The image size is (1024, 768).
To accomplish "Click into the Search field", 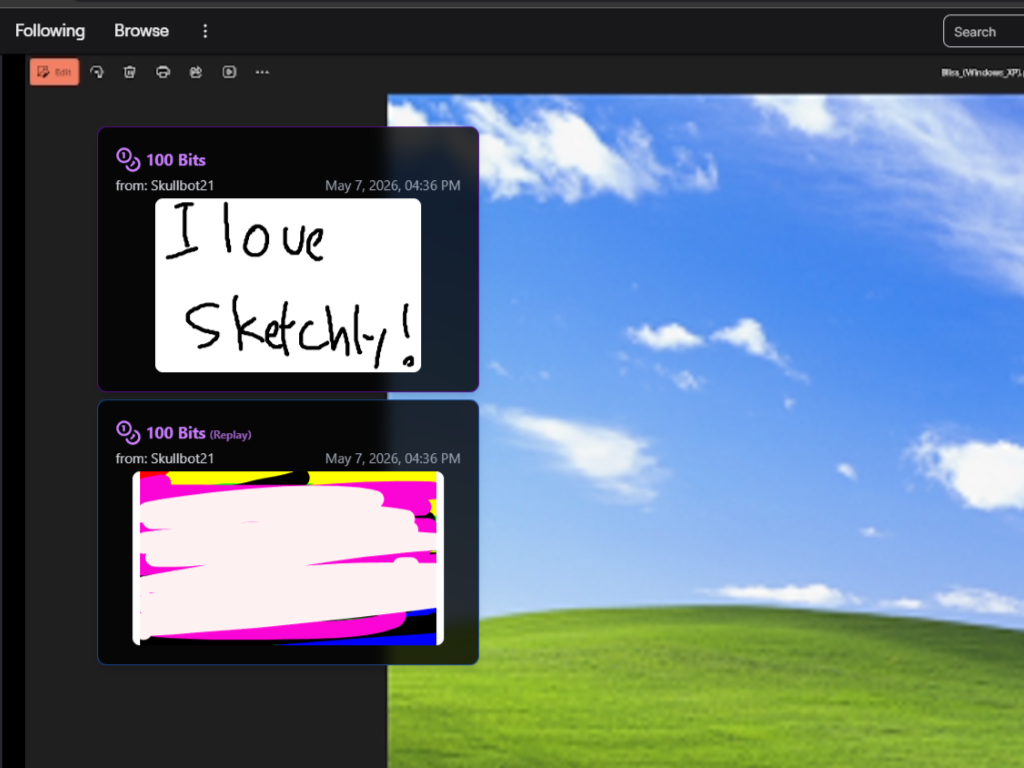I will pyautogui.click(x=984, y=31).
